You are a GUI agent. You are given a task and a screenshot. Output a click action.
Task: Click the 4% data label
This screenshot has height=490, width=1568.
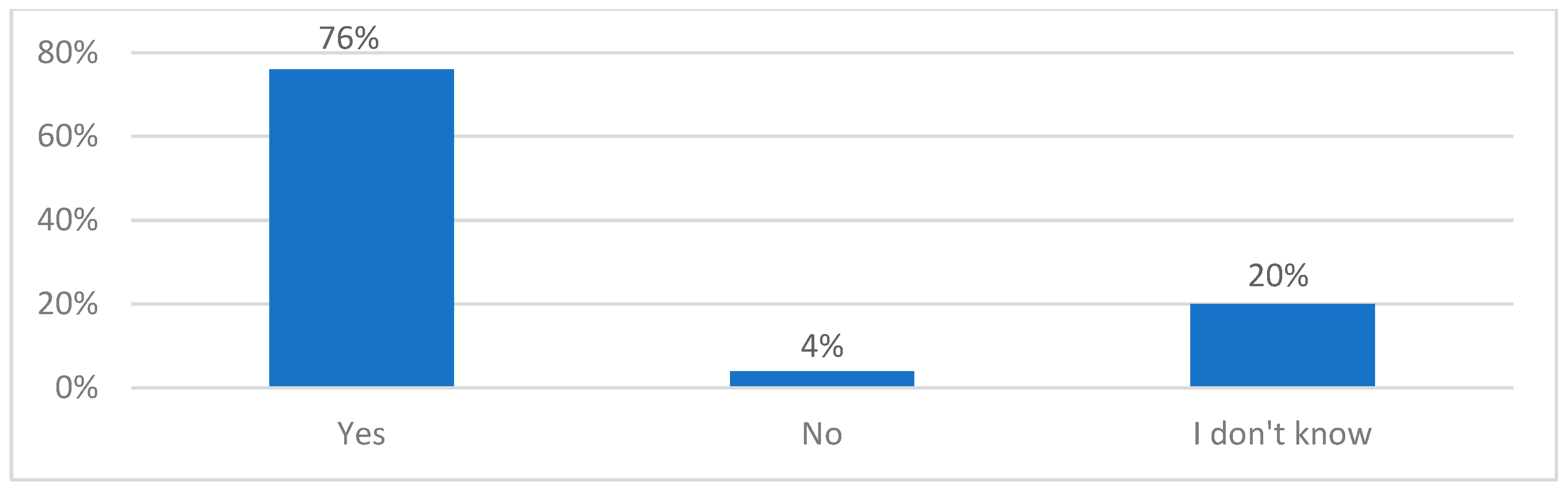(822, 346)
